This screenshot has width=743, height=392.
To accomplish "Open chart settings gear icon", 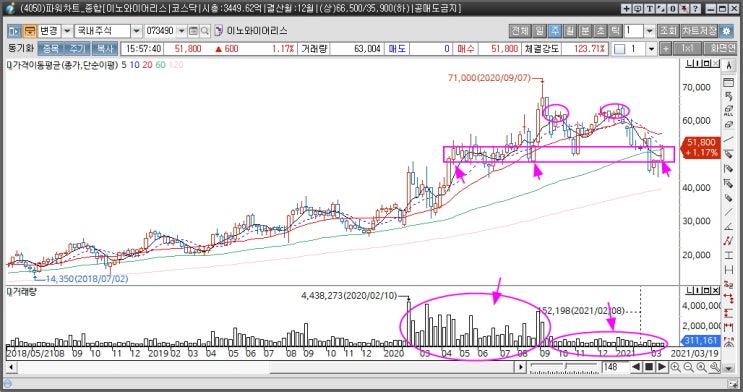I will [726, 31].
